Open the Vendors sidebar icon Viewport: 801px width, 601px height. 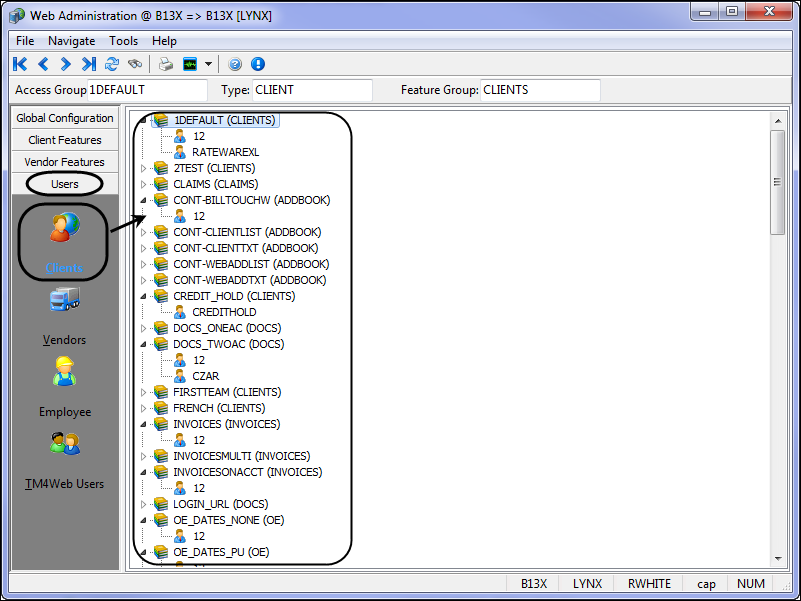tap(64, 300)
